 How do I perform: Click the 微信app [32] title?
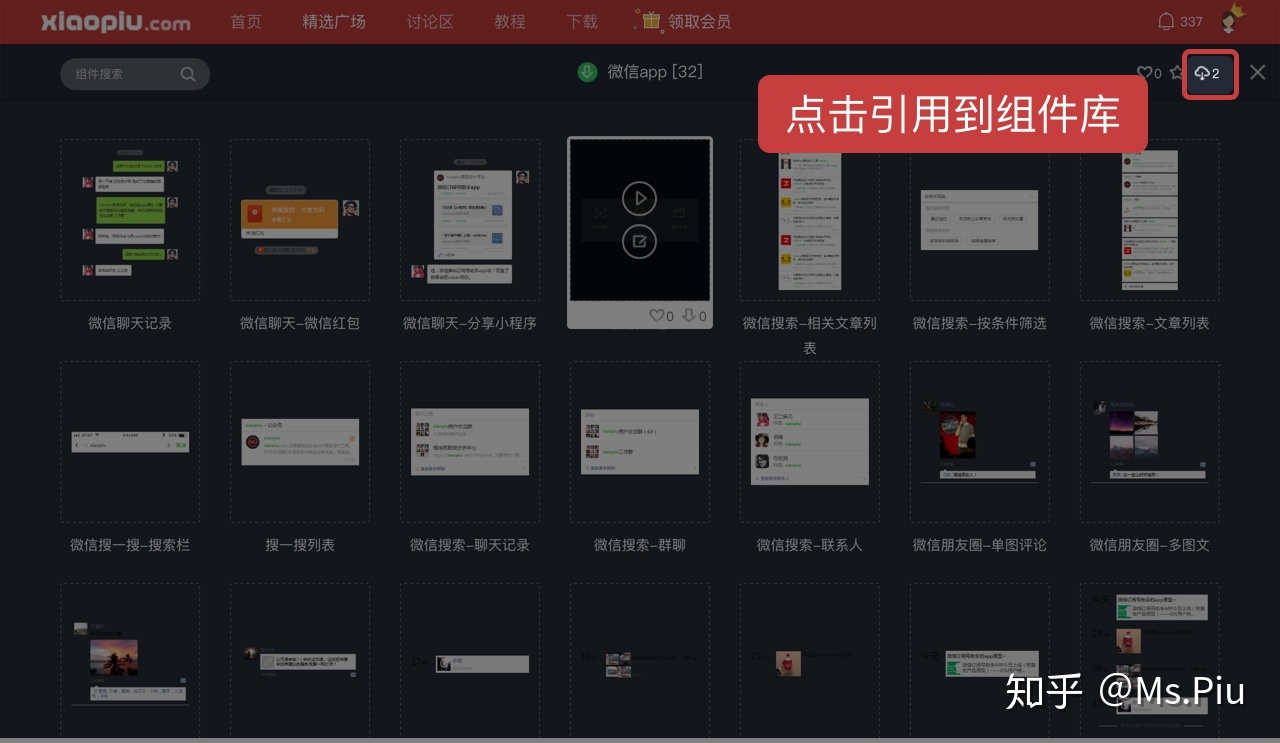(655, 72)
